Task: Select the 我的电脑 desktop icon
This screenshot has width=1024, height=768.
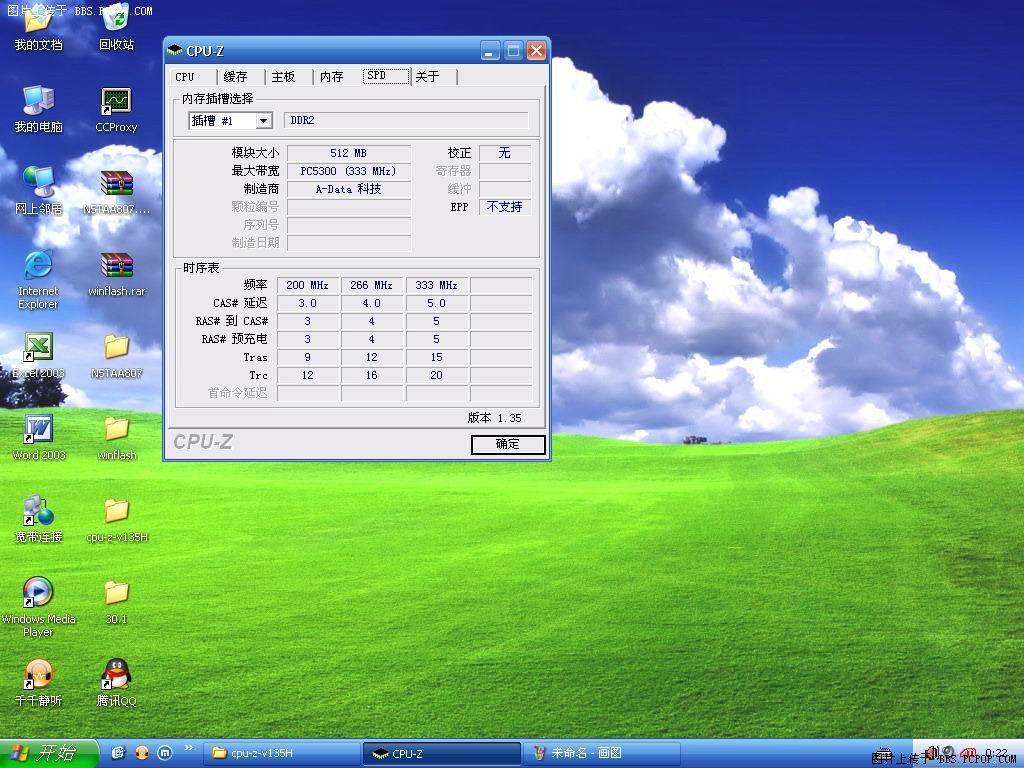Action: coord(38,108)
